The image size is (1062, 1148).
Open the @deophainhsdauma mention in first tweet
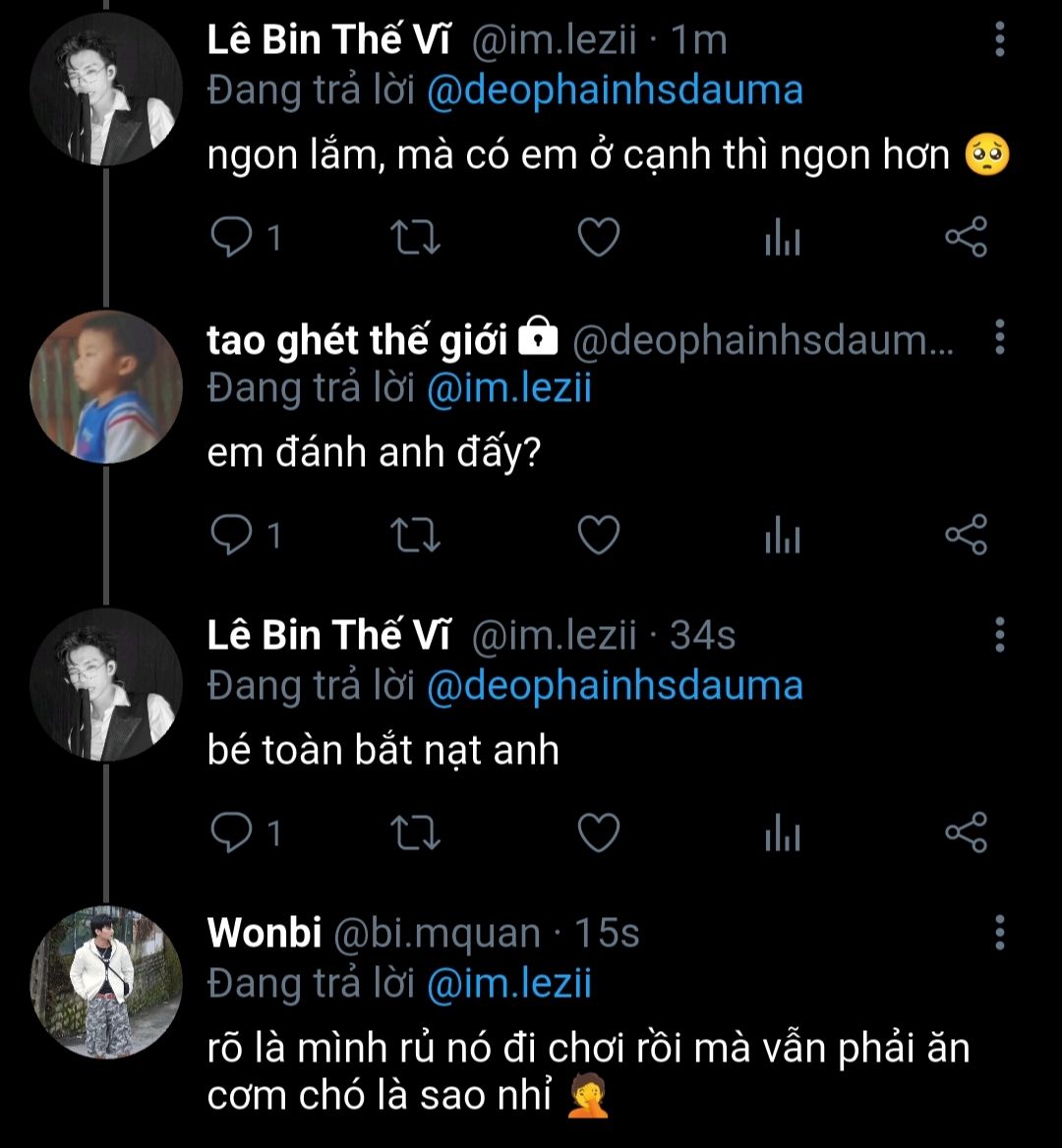point(615,90)
